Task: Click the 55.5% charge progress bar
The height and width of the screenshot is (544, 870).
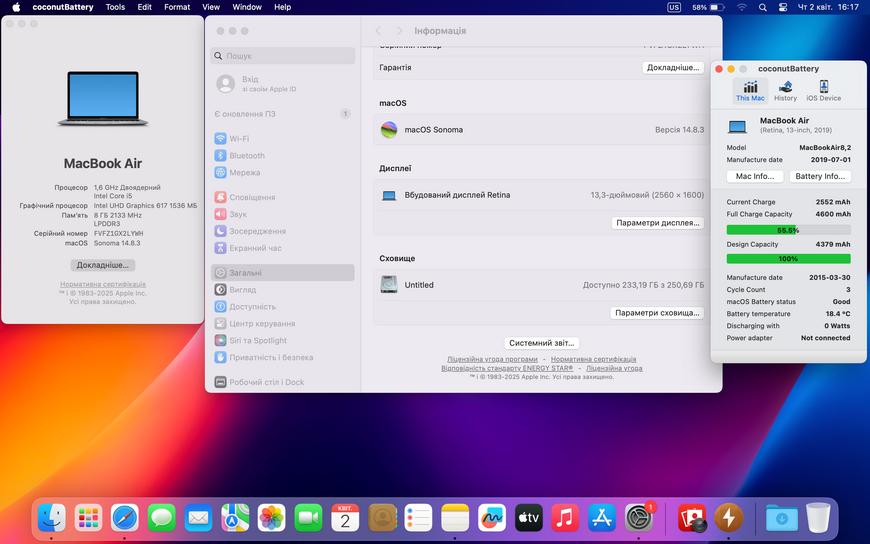Action: tap(788, 230)
